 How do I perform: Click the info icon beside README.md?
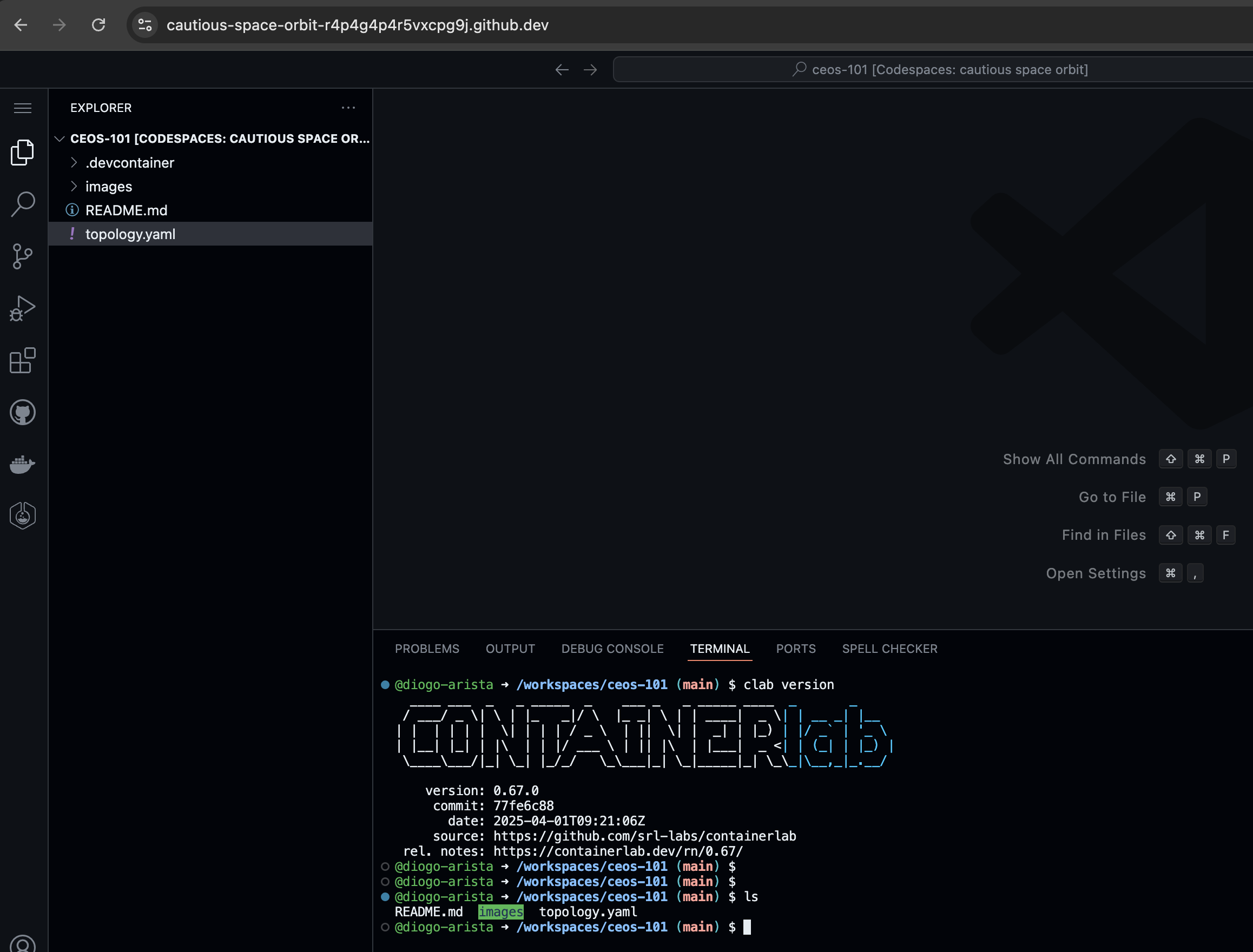(72, 210)
